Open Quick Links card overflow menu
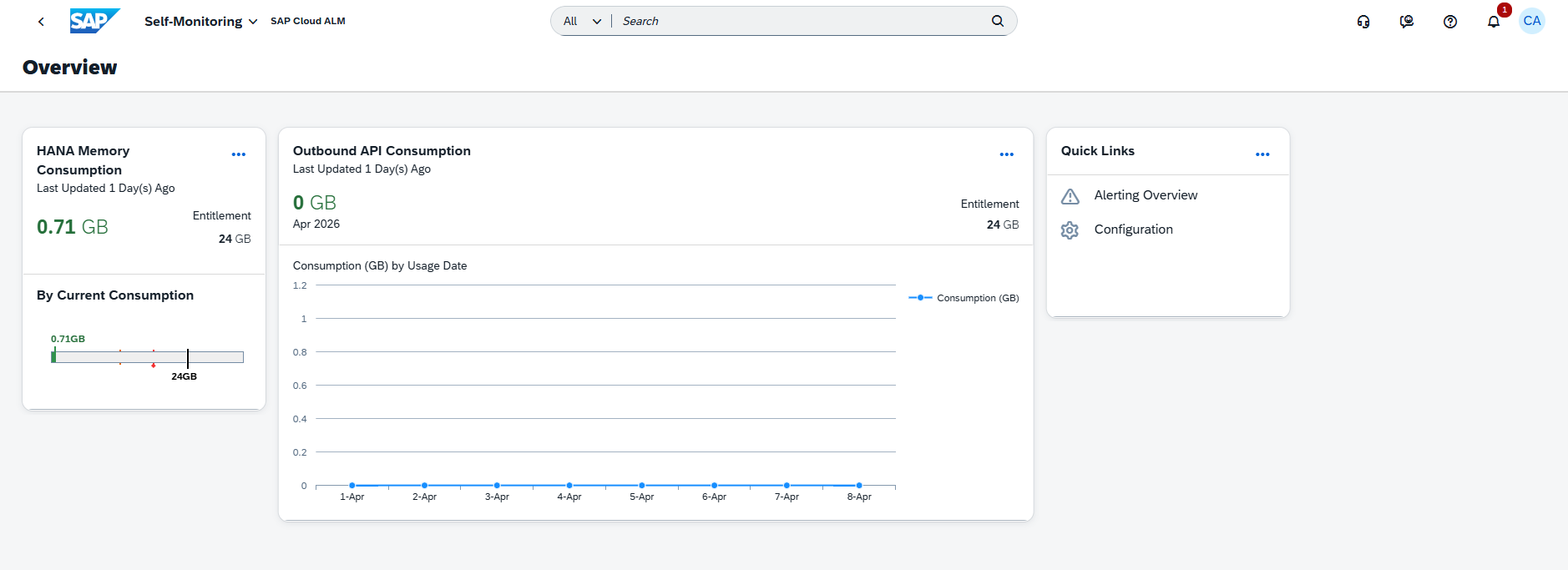Screen dimensions: 1568x570 (1262, 154)
